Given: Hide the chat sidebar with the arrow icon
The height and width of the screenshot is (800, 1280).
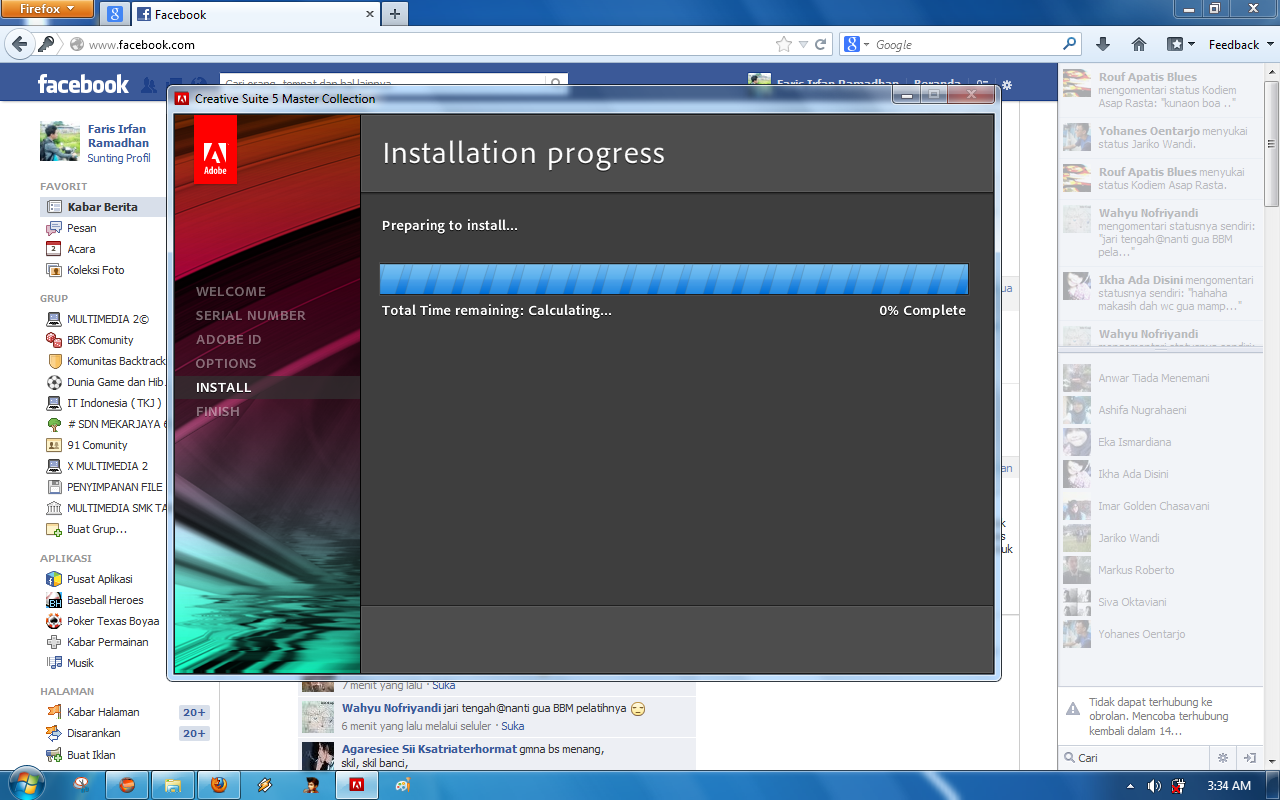Looking at the screenshot, I should (x=1249, y=758).
